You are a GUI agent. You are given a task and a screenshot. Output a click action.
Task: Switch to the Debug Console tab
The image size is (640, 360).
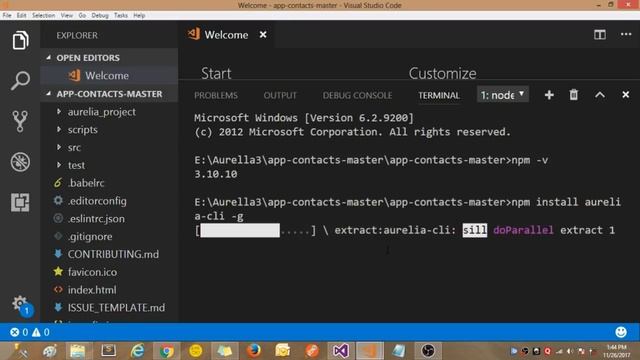357,96
